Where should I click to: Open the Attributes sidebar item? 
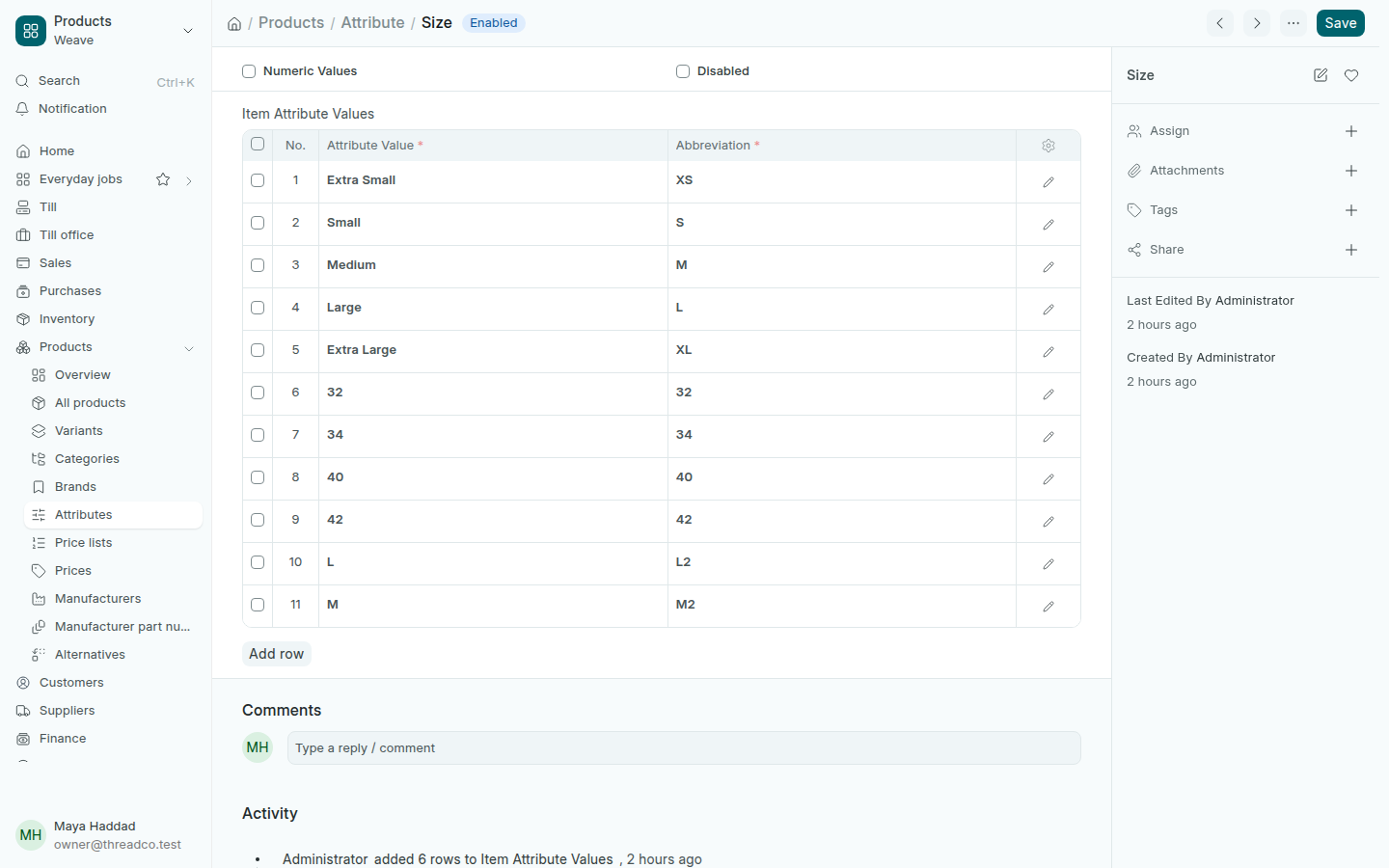click(x=113, y=515)
